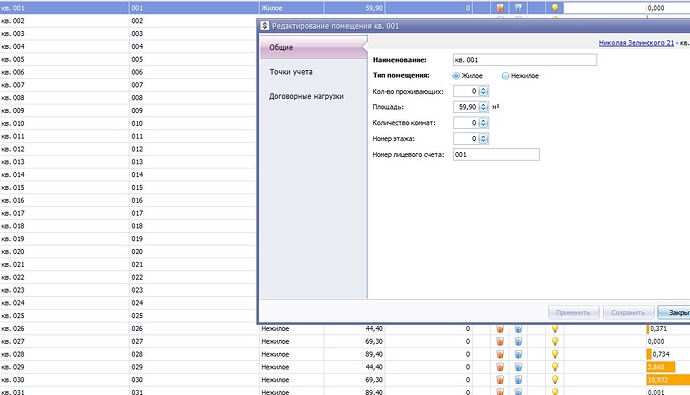Click the orange 3,860 consumption bar
This screenshot has width=690, height=395.
coord(661,367)
